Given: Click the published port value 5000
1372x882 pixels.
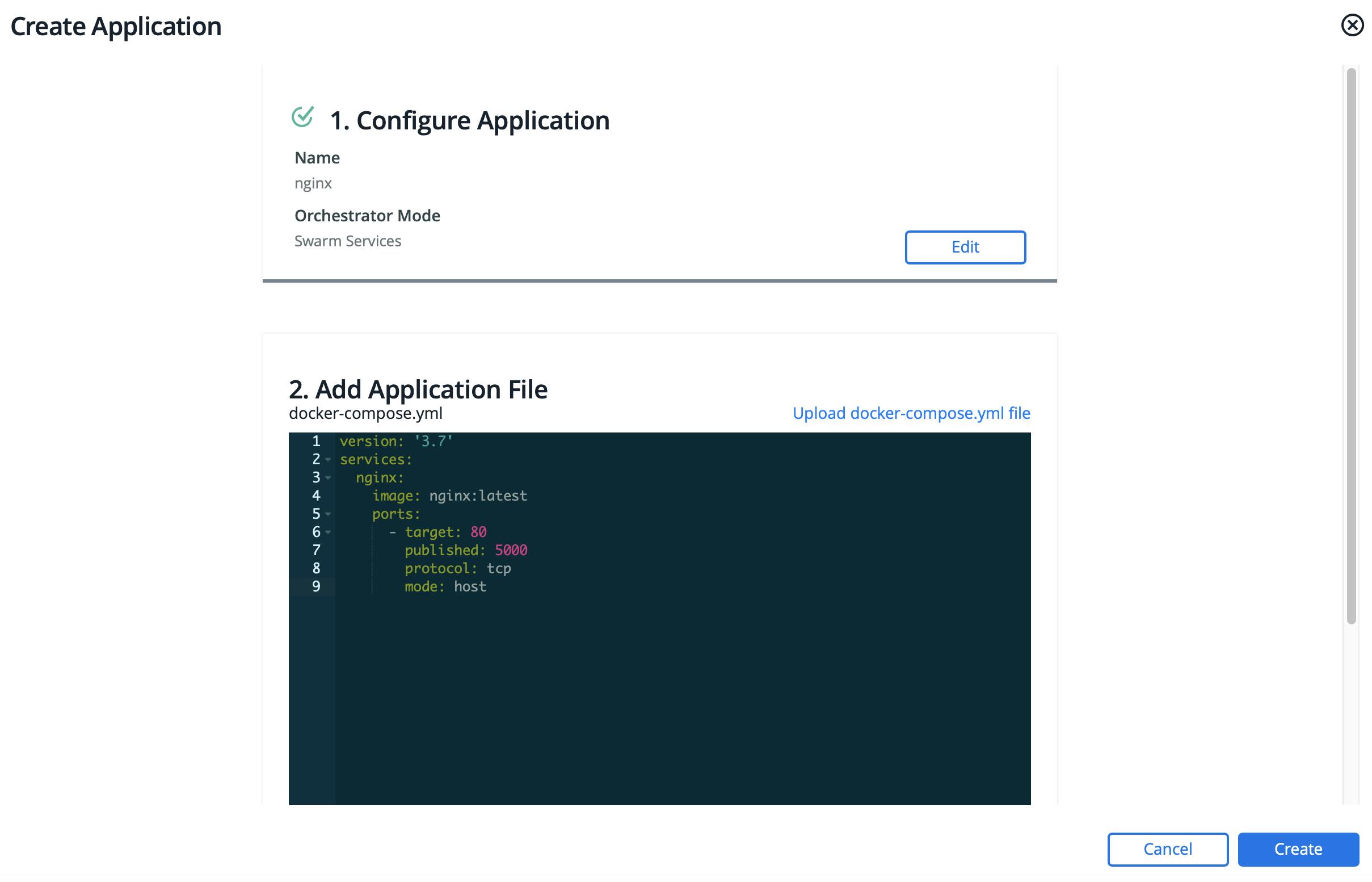Looking at the screenshot, I should 511,551.
